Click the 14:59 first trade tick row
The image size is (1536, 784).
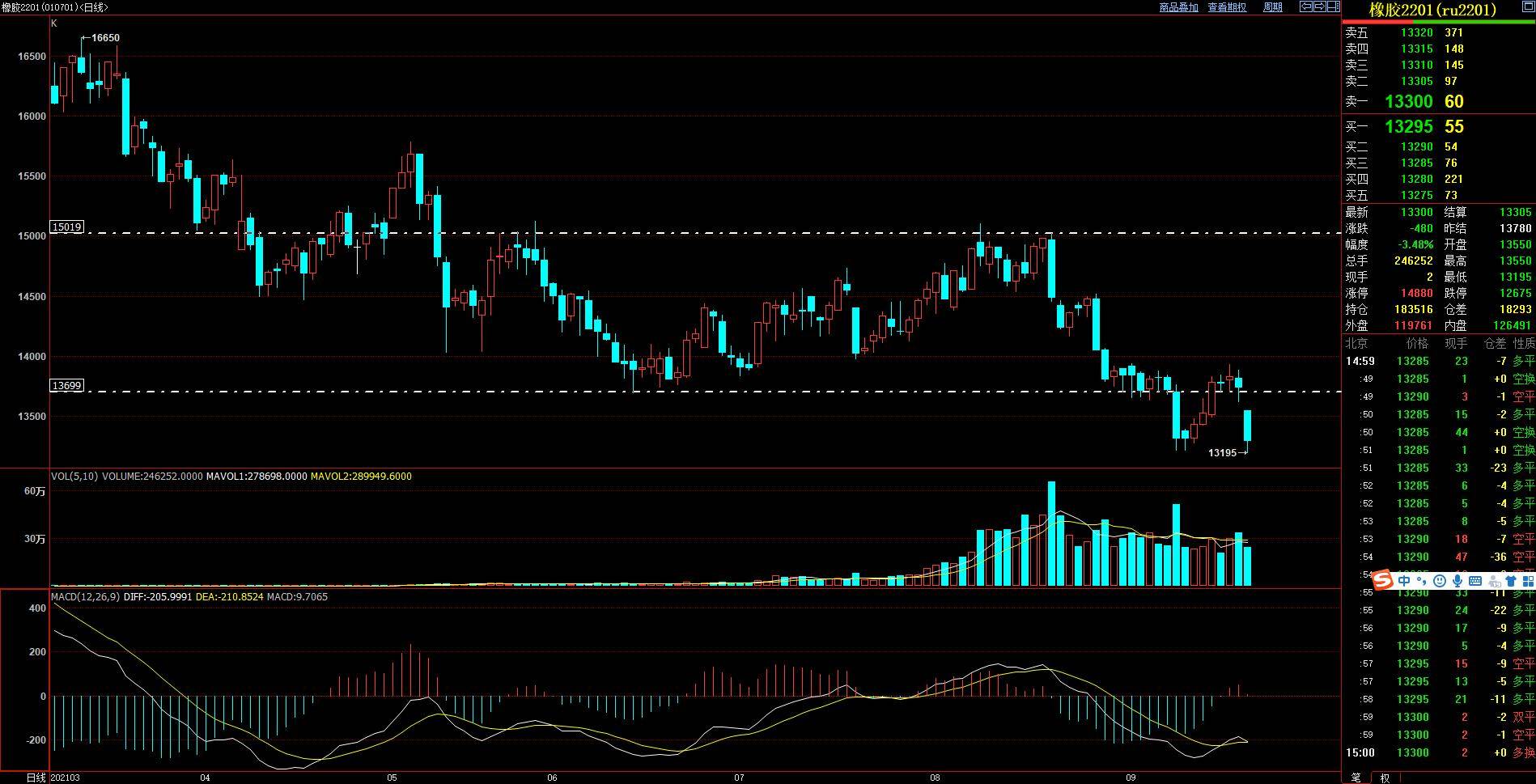tap(1438, 361)
